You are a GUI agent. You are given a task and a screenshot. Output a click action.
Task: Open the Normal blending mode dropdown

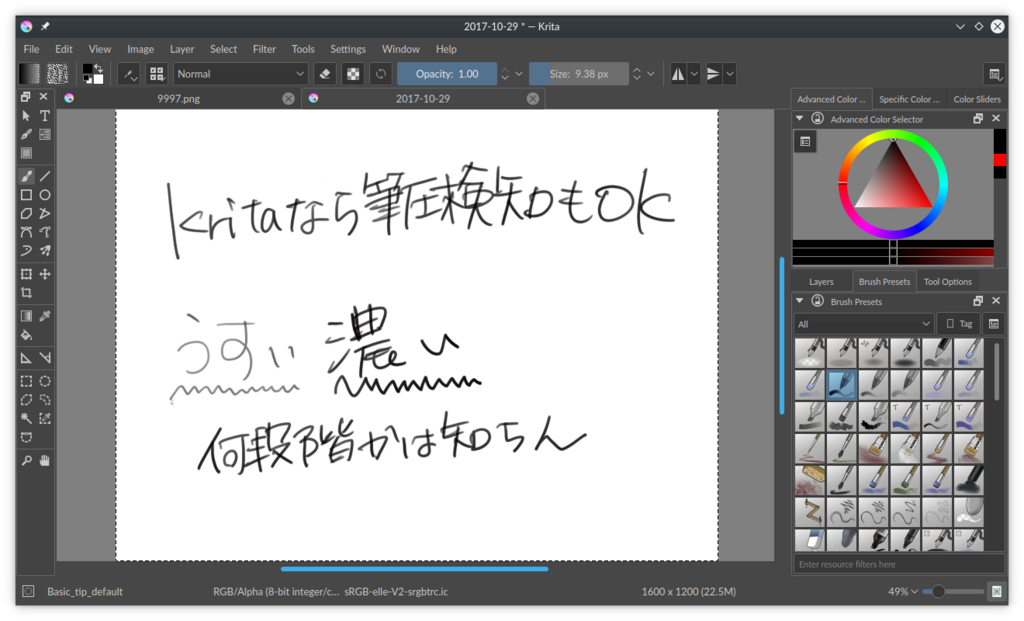click(240, 74)
